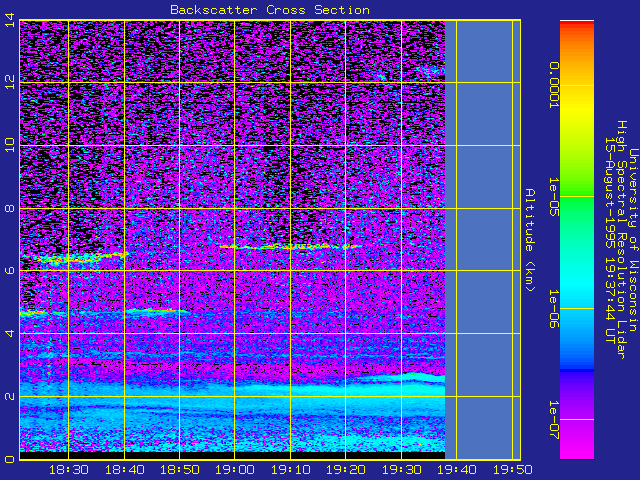Click the 1e-05 color scale label
Image resolution: width=640 pixels, height=480 pixels.
(553, 197)
